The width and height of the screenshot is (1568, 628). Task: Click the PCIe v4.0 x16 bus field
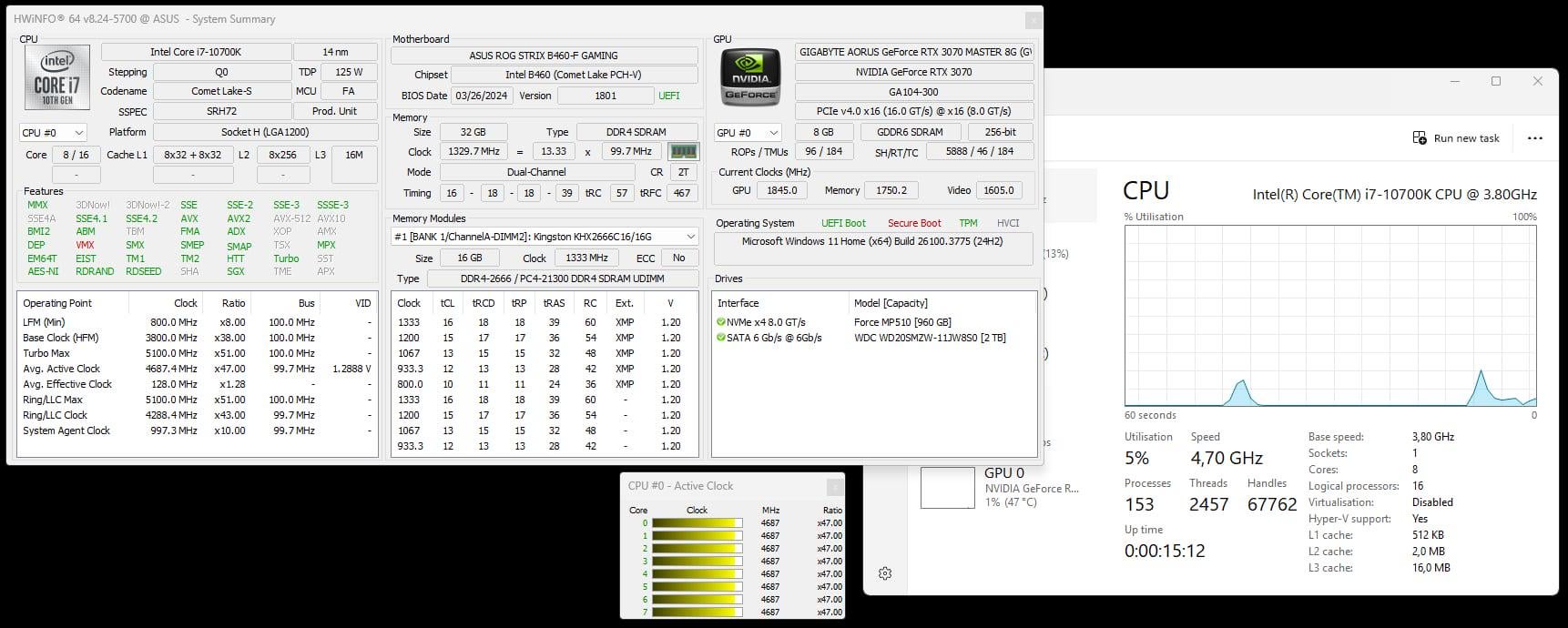[914, 111]
